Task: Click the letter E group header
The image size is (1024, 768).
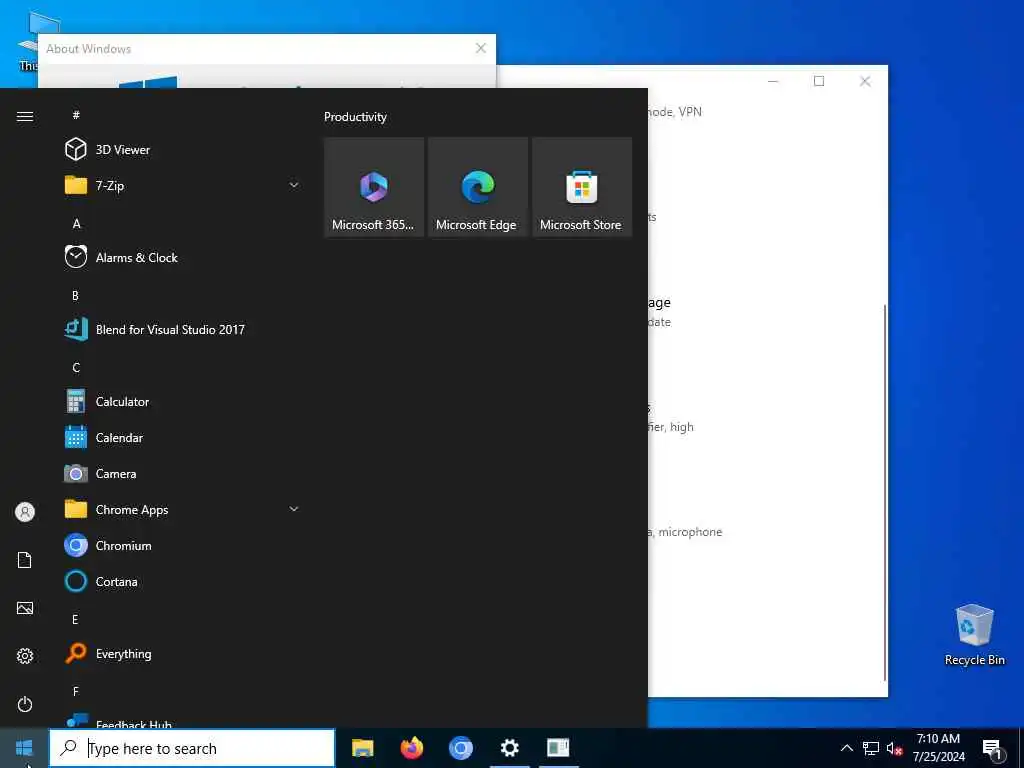Action: [76, 619]
